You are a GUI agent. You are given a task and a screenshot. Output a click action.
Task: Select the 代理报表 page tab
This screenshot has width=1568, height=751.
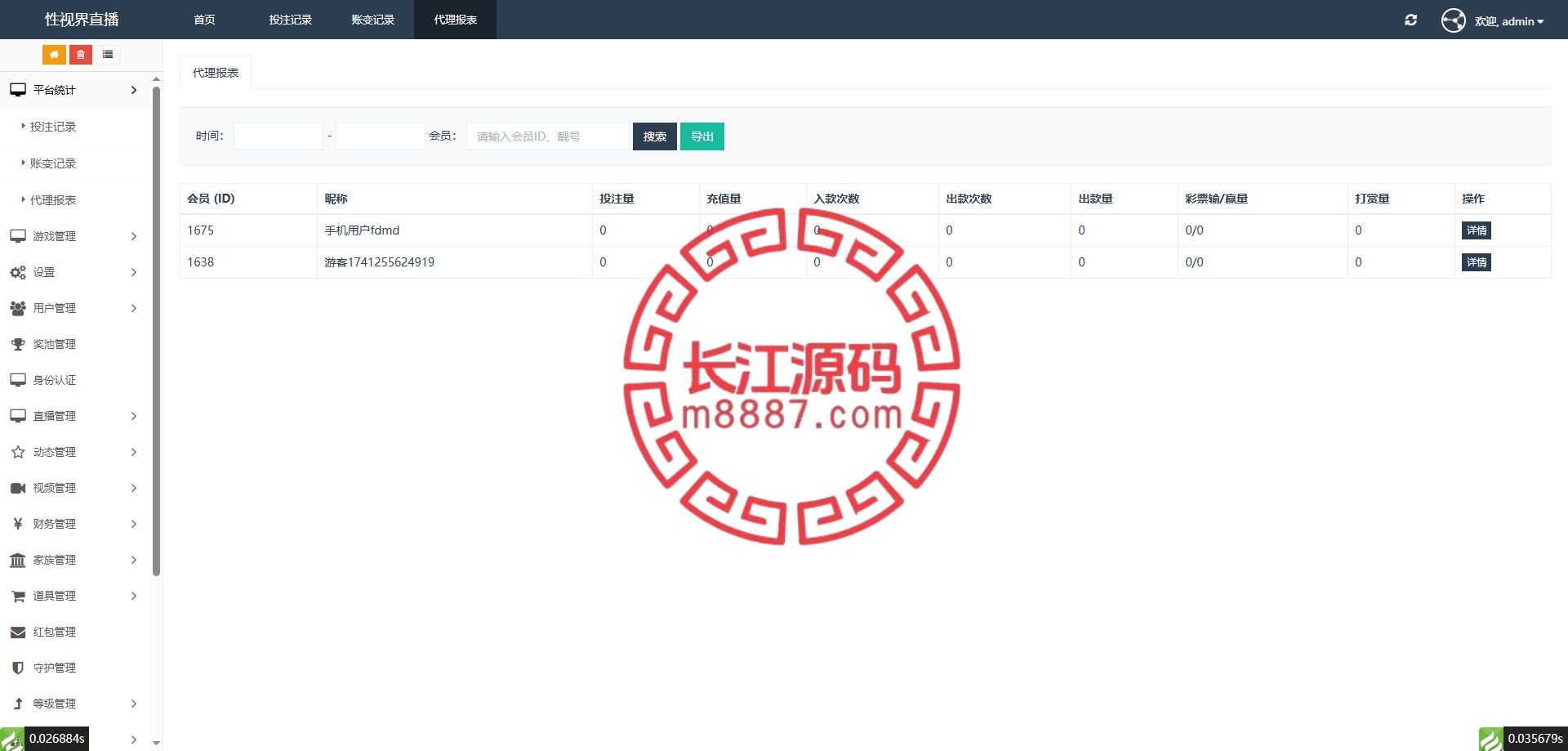tap(216, 73)
